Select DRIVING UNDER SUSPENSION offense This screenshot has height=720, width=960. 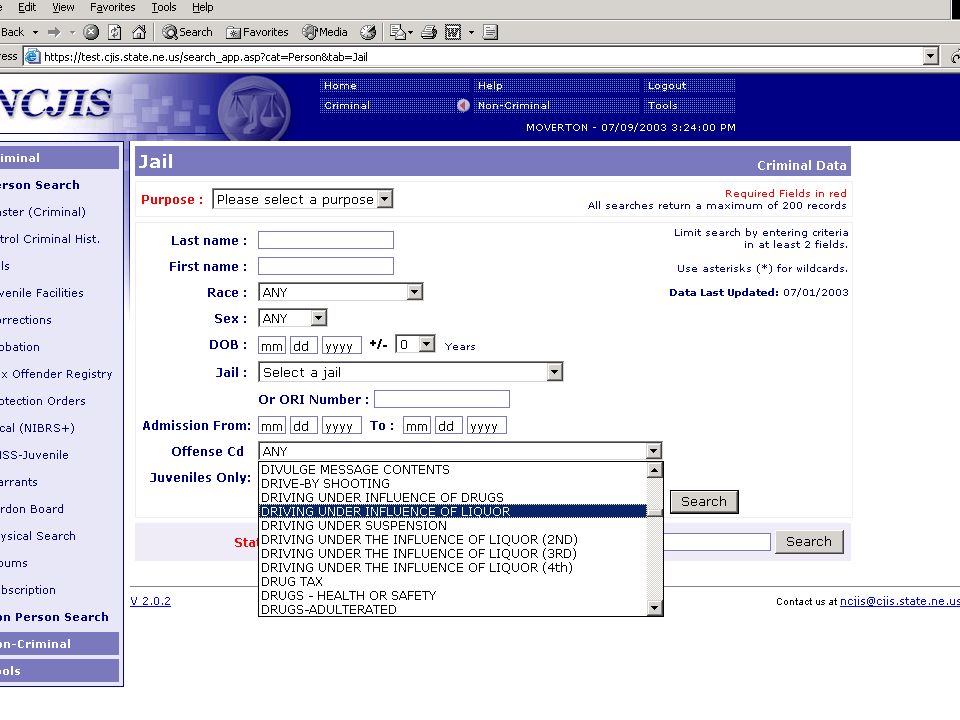tap(453, 525)
